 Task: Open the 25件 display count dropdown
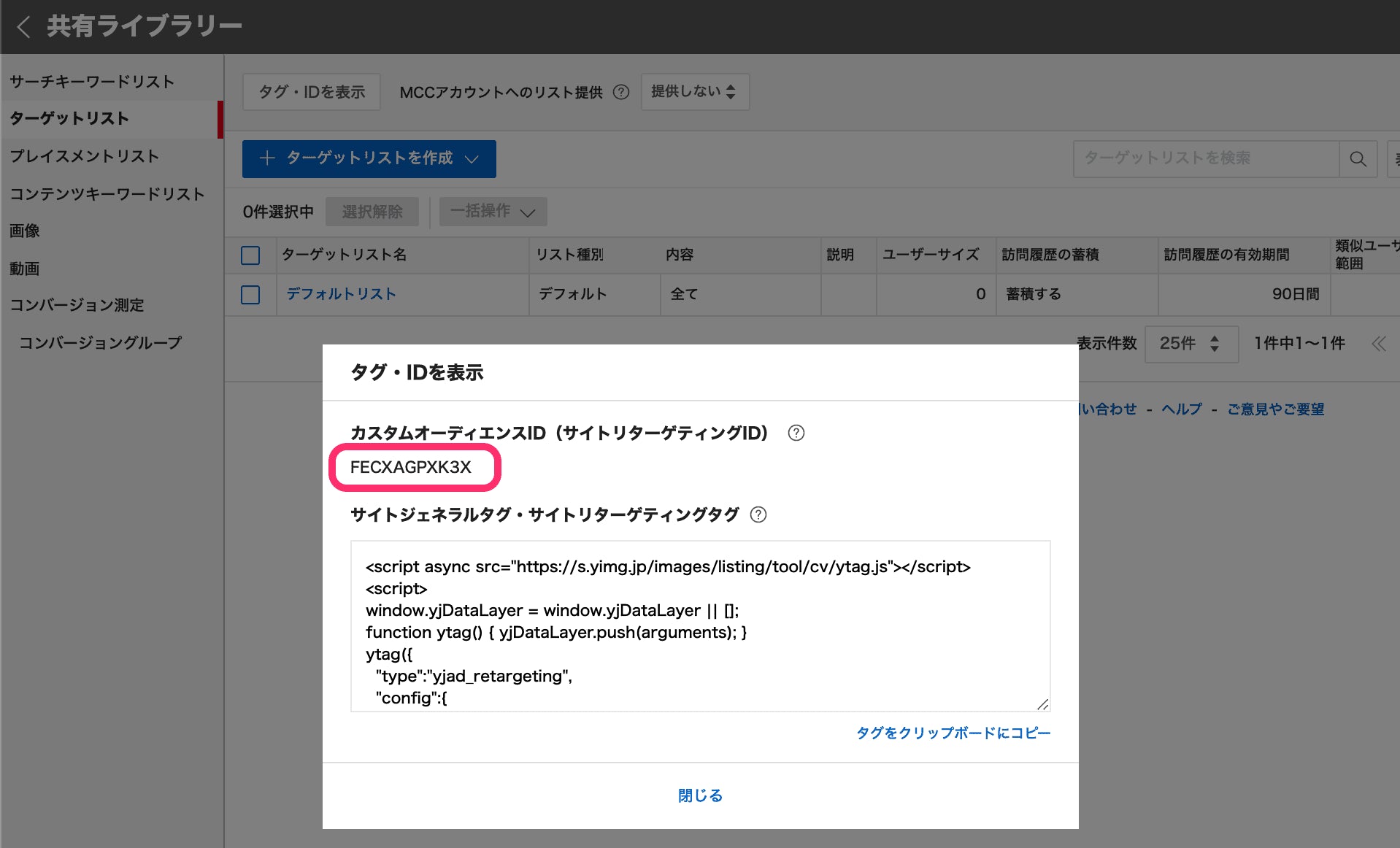(x=1191, y=344)
